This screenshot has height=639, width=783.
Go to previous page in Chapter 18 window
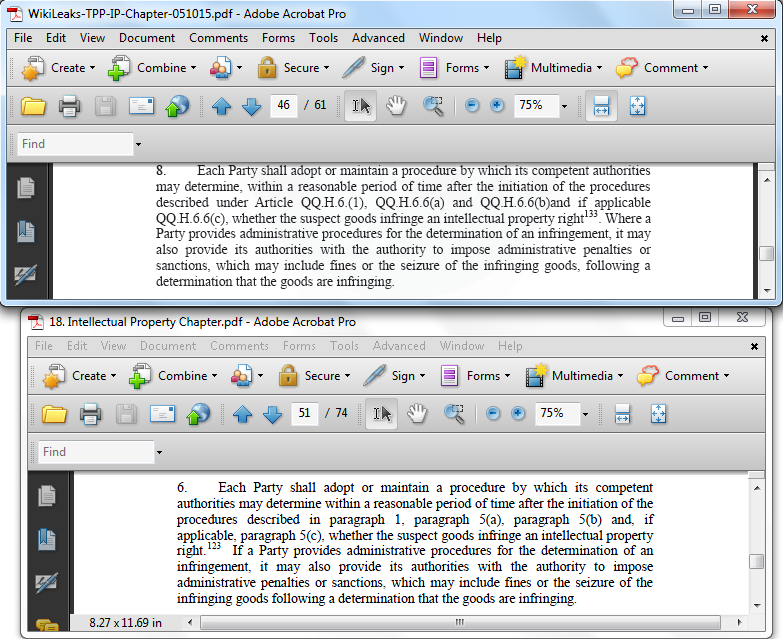242,414
